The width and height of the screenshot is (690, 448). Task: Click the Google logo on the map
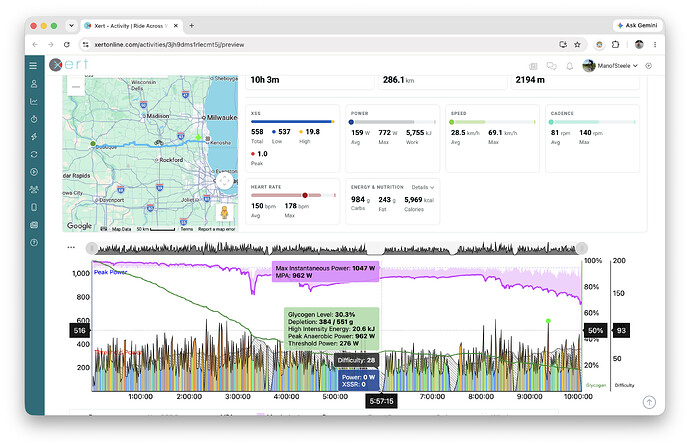pos(79,226)
